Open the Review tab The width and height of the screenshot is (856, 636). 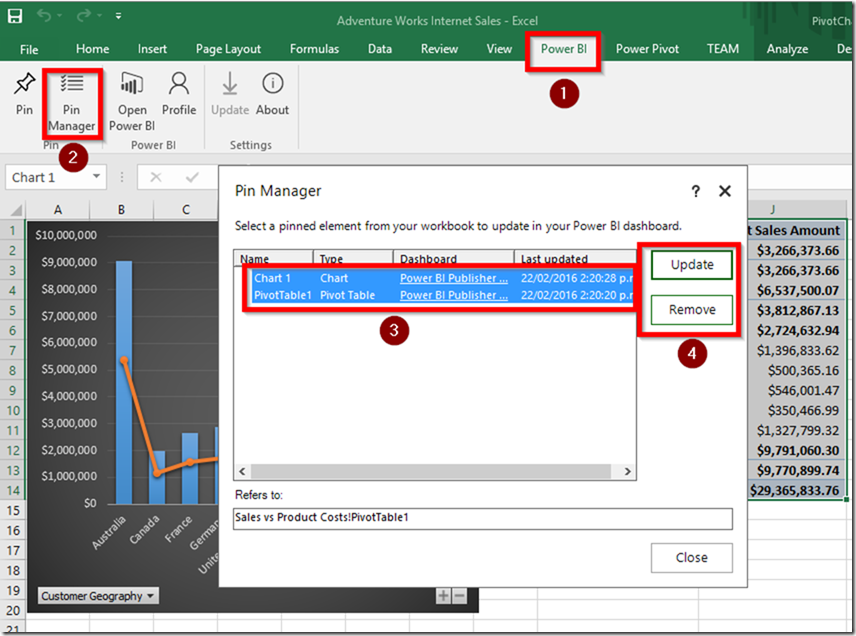439,49
